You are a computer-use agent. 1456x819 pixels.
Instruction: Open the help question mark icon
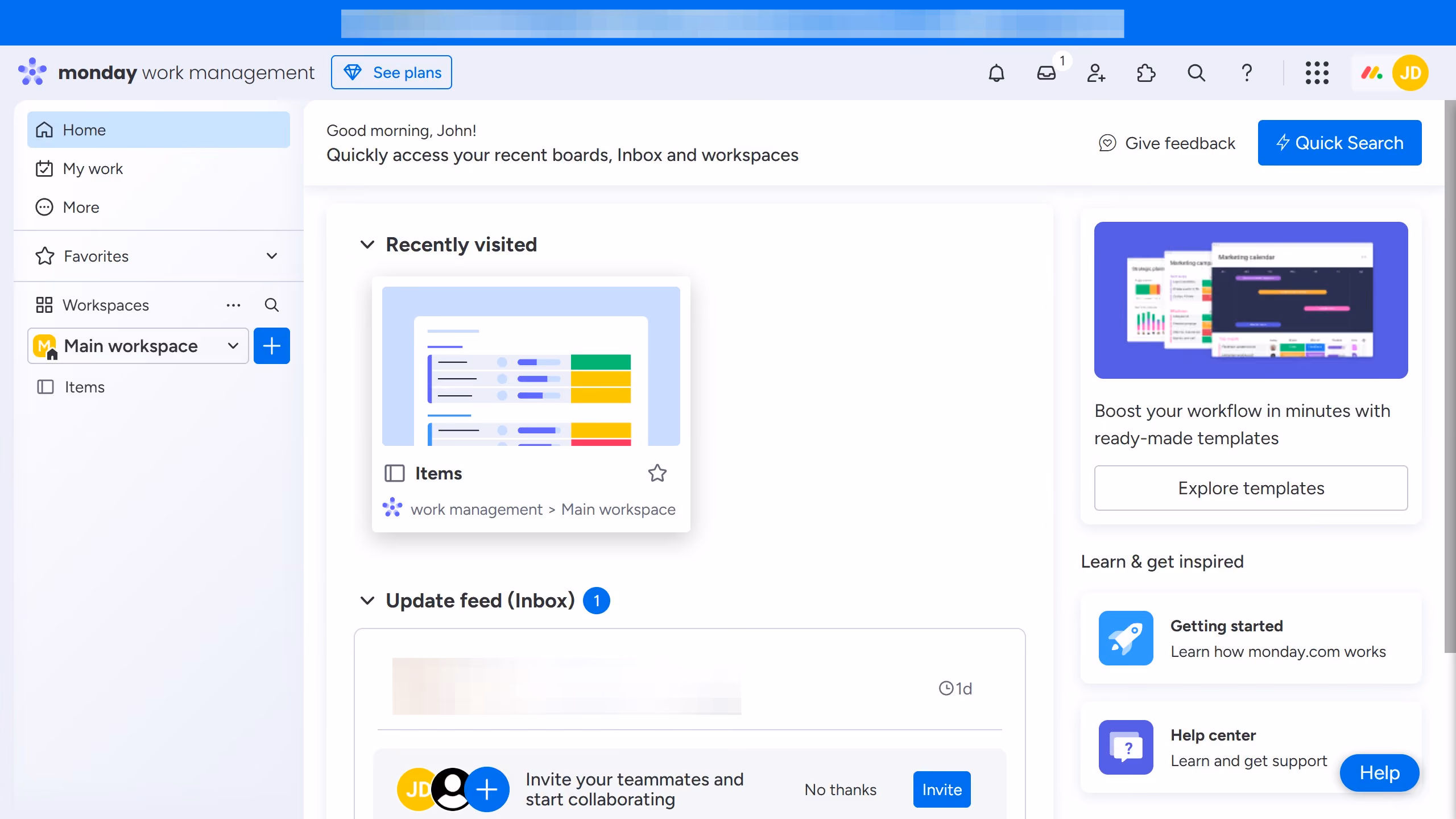(1246, 73)
